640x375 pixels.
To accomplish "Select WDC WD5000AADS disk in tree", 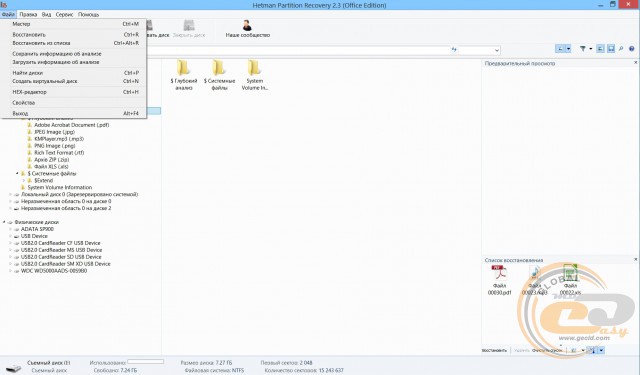I will (53, 271).
